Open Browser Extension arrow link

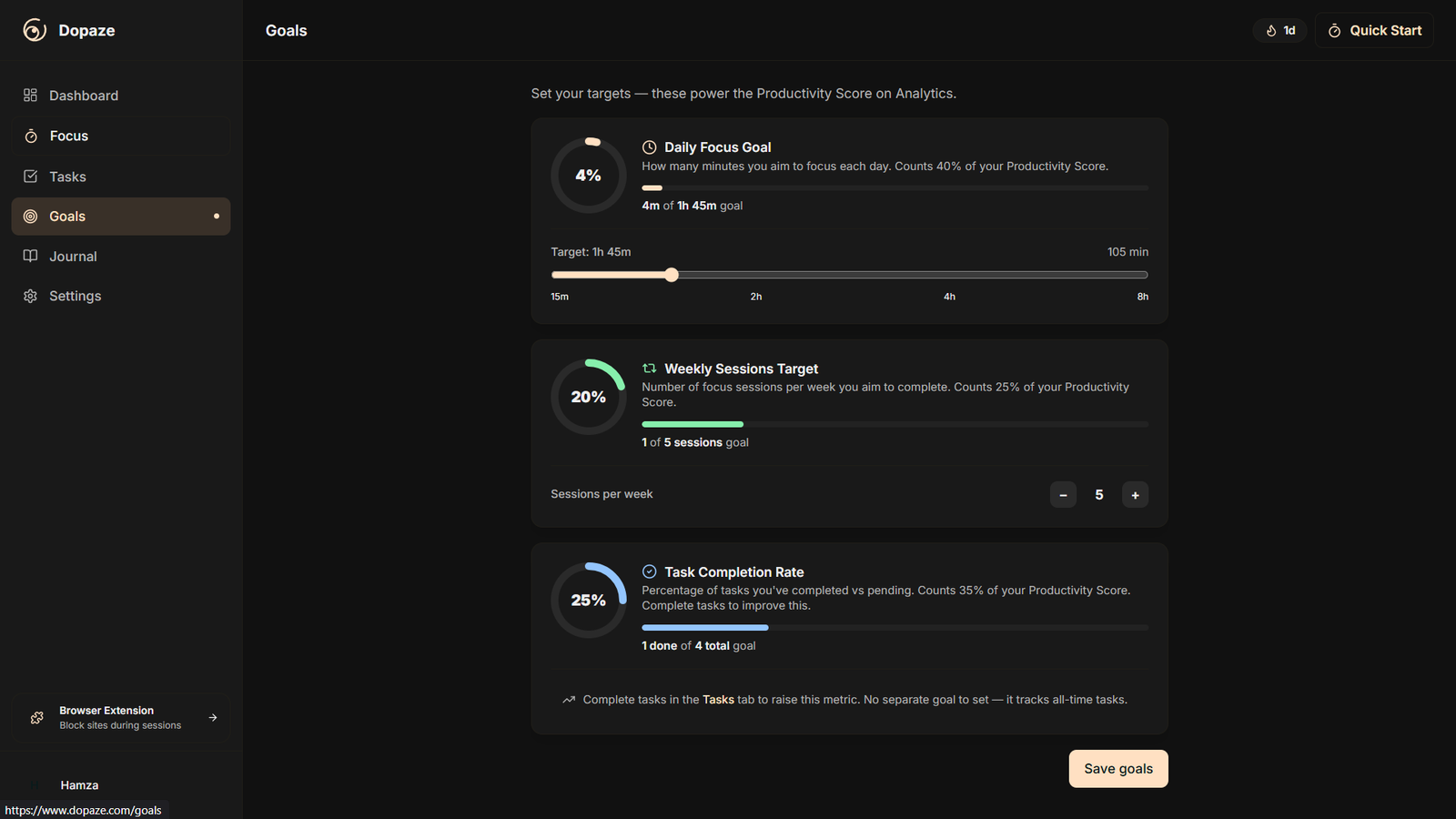tap(213, 717)
